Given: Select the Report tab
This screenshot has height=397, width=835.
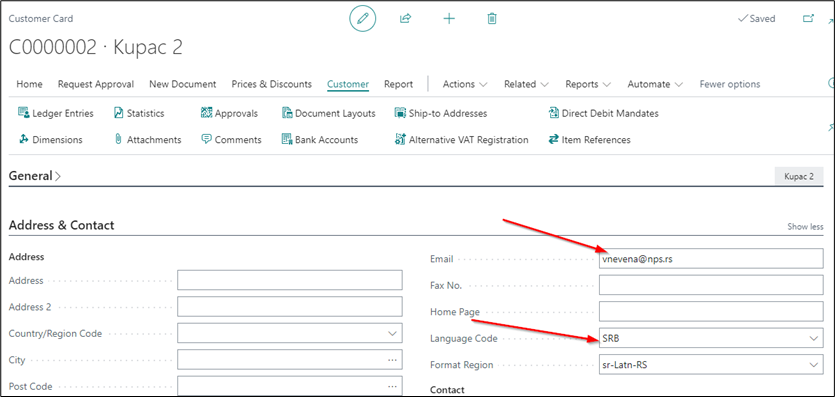Looking at the screenshot, I should tap(398, 84).
